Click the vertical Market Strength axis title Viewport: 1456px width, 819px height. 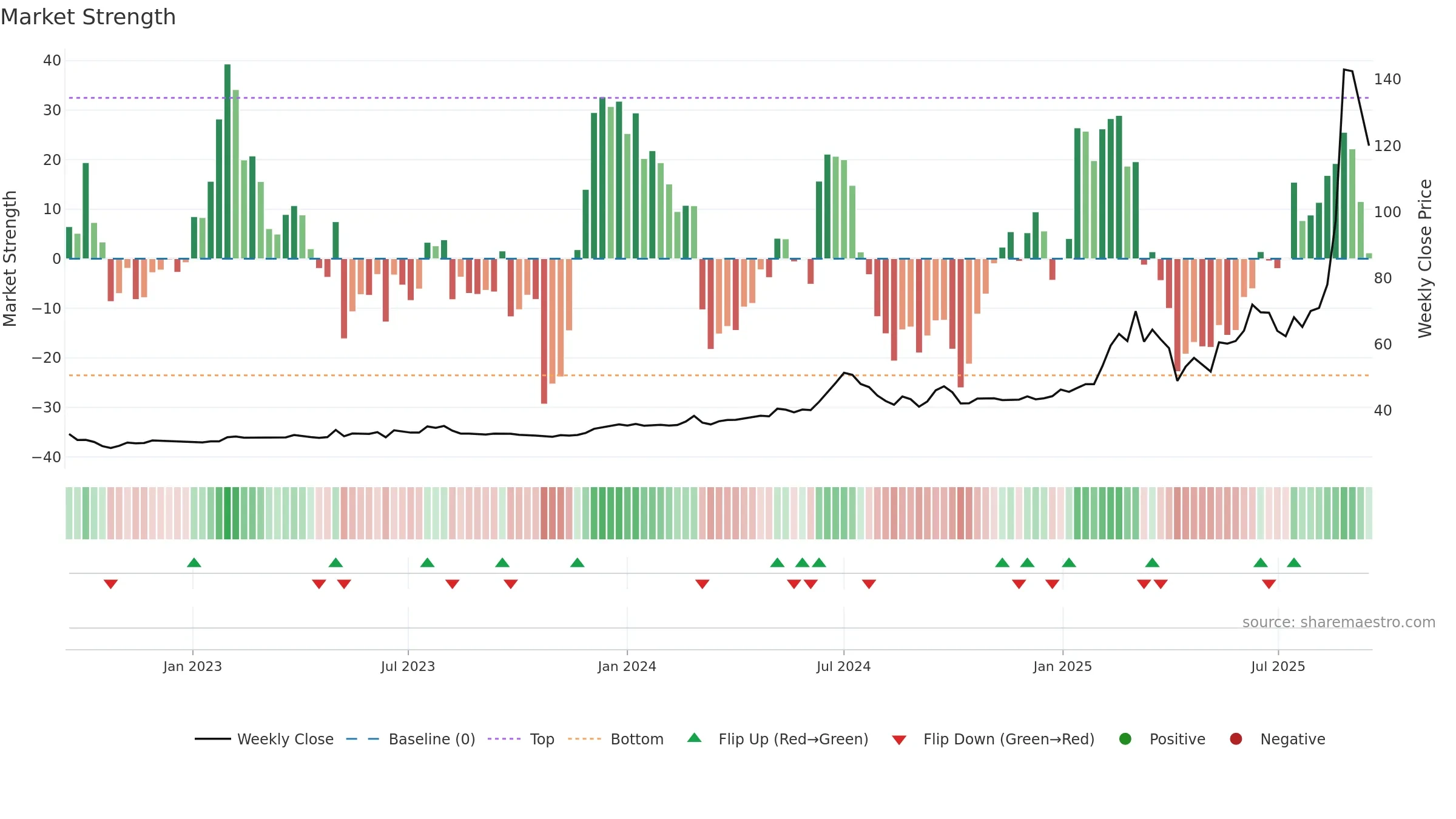pos(10,258)
